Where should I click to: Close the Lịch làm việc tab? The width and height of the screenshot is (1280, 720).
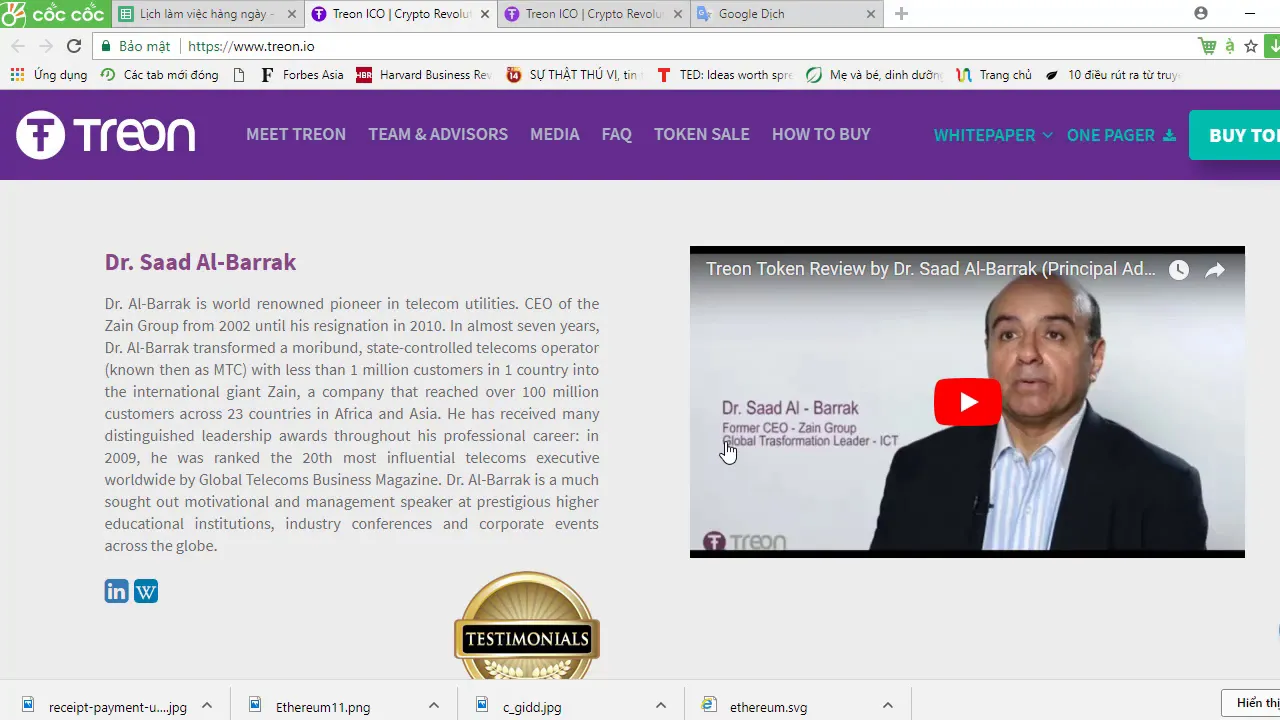click(291, 14)
